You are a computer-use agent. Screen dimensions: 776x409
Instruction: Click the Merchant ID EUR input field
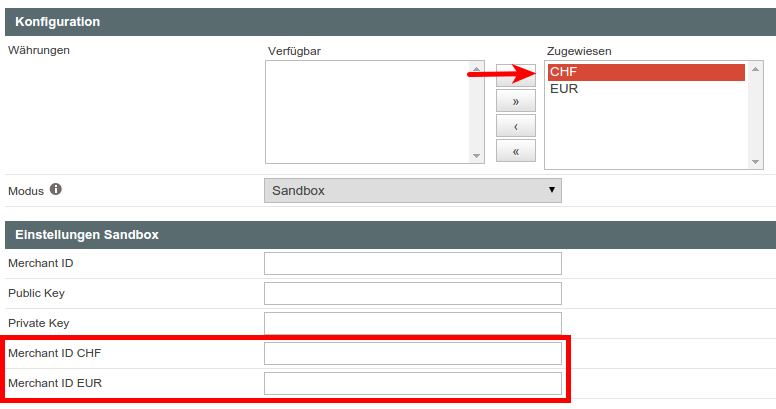click(x=412, y=383)
